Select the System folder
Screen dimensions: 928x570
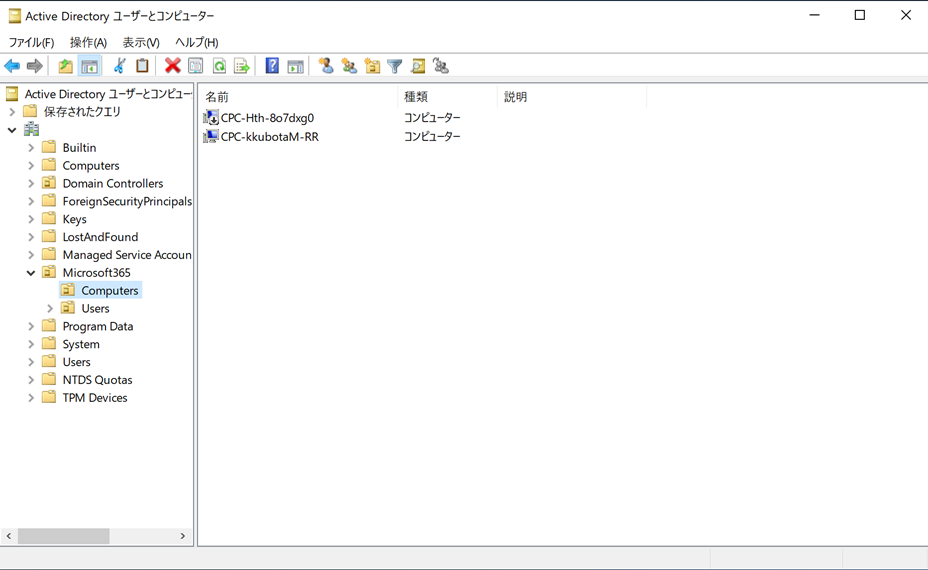(x=81, y=344)
